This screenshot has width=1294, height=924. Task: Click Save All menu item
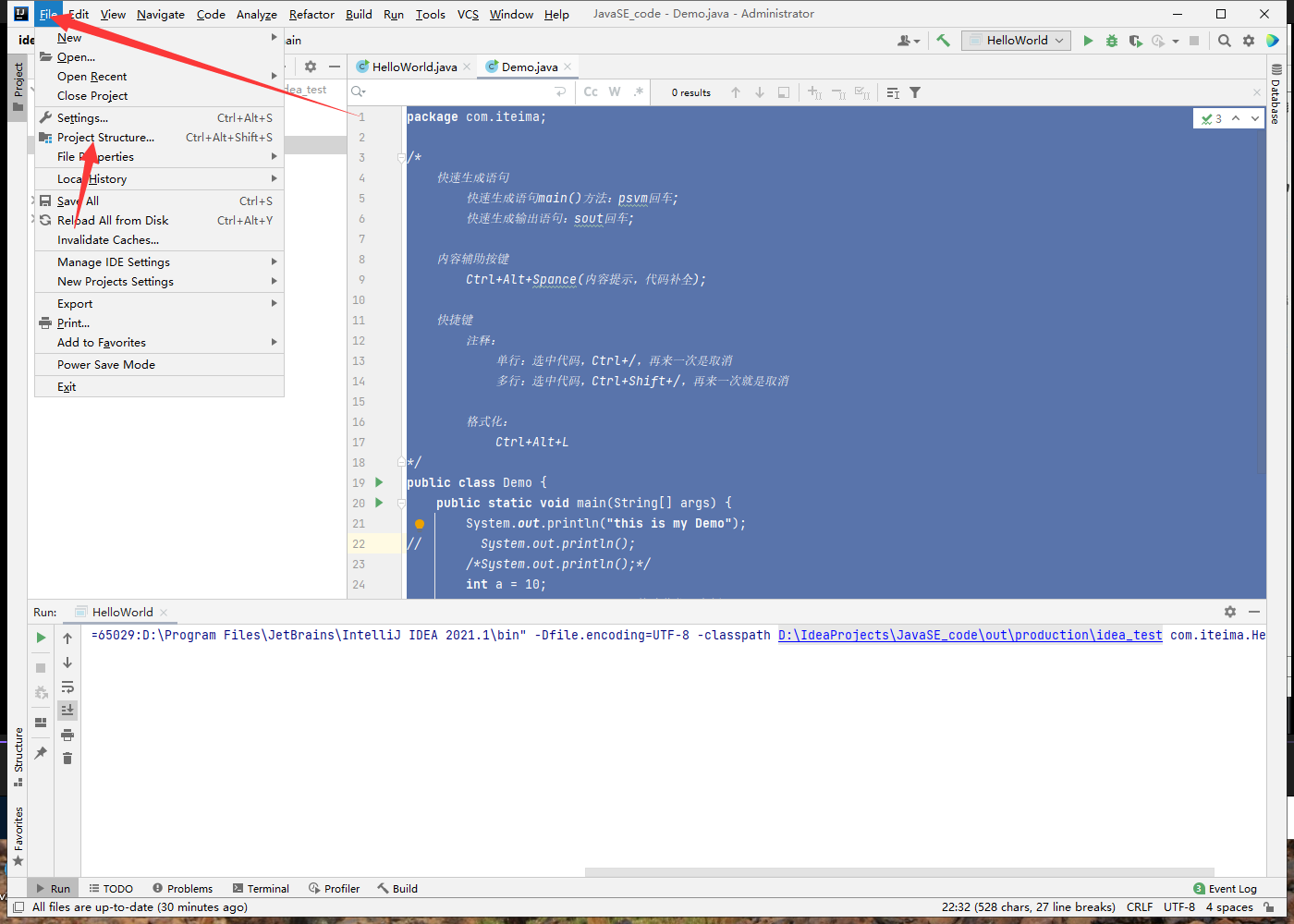click(159, 201)
